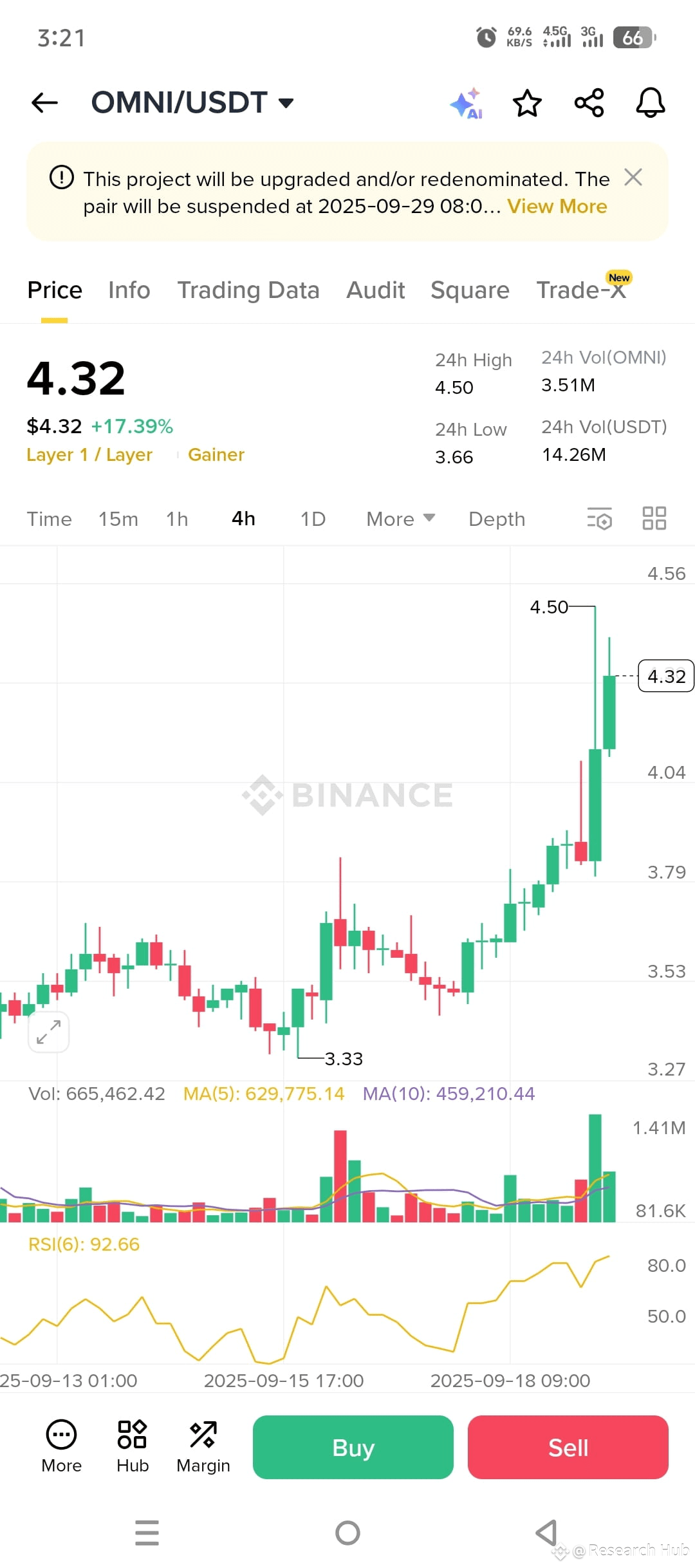695x1568 pixels.
Task: Tap the 24h Vol(USDT) 14.26M value
Action: point(574,454)
